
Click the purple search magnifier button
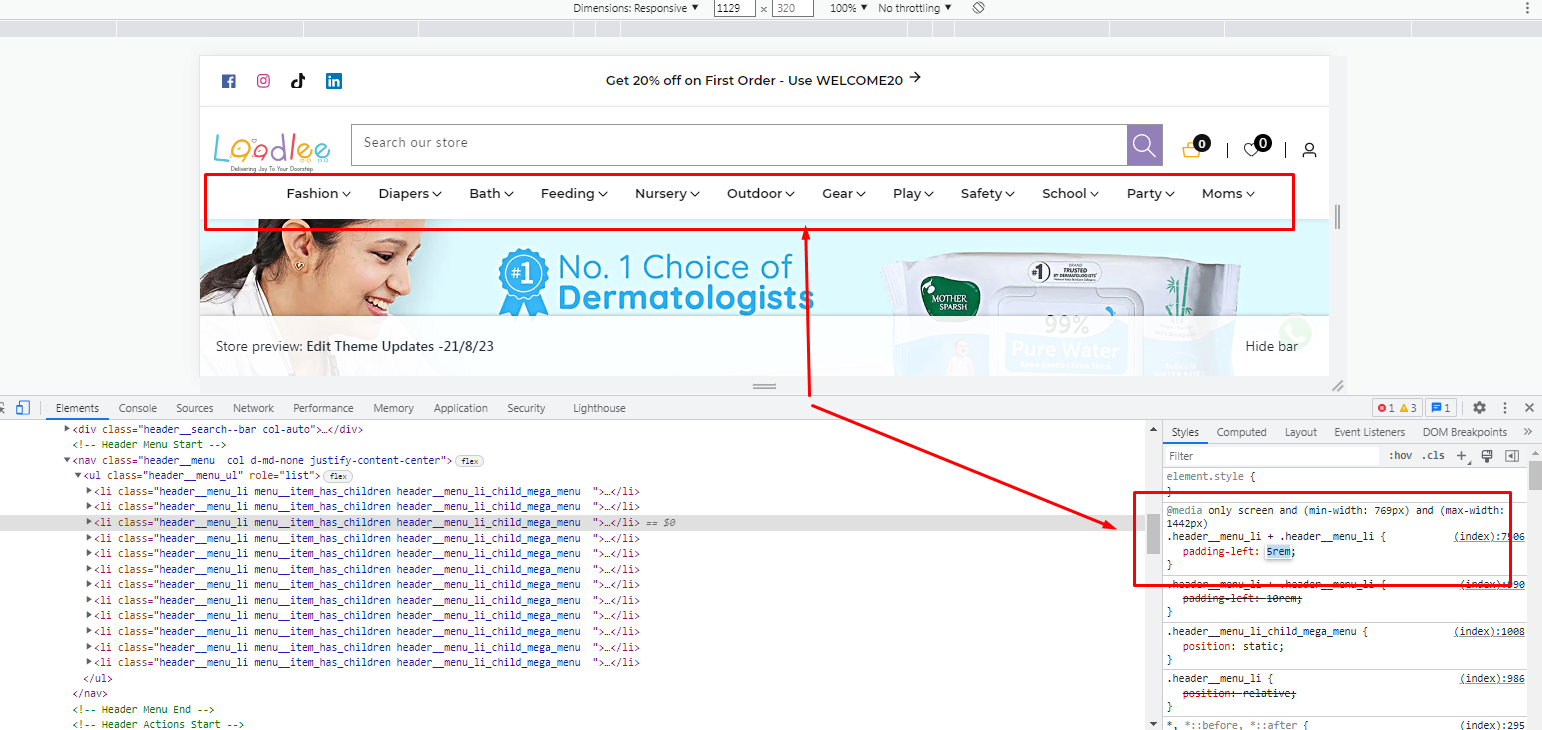[x=1145, y=145]
